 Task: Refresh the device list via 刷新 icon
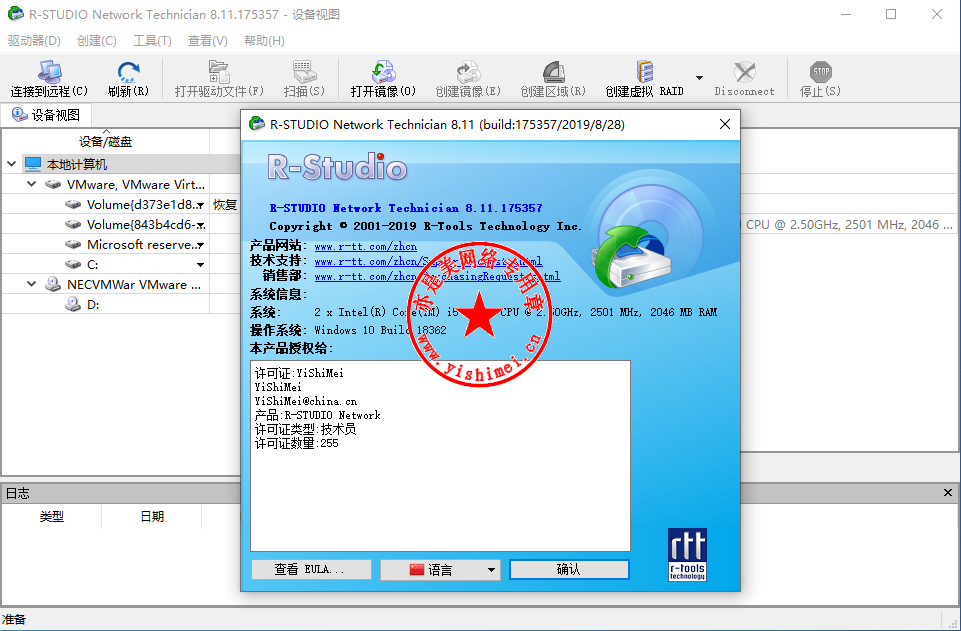pyautogui.click(x=128, y=72)
